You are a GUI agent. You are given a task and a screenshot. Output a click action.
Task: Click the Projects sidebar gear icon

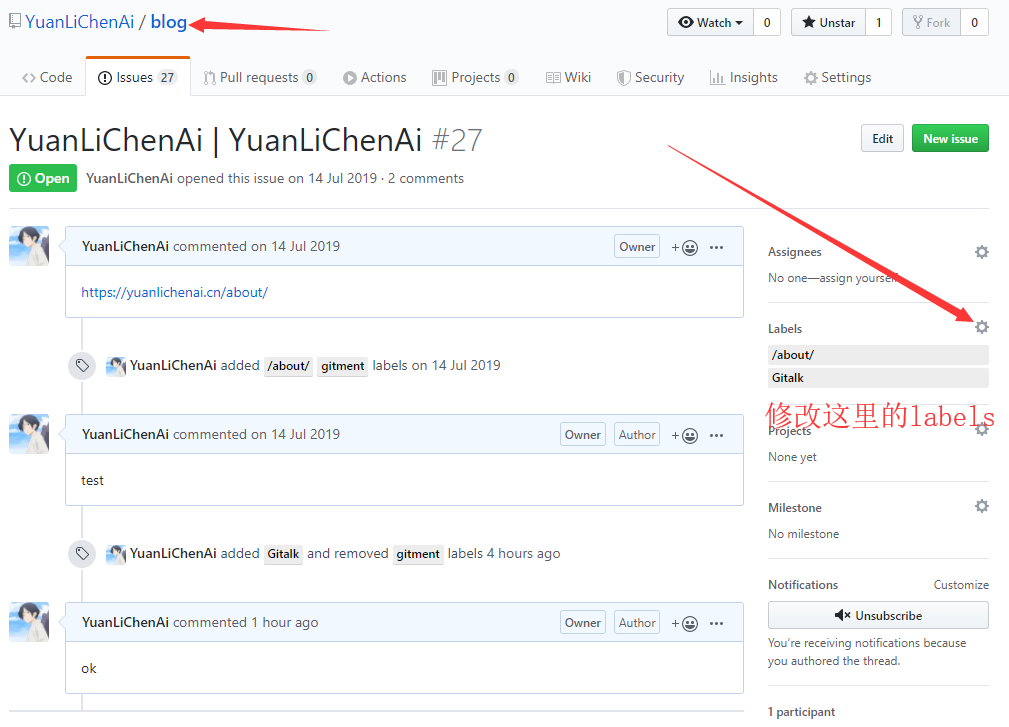pyautogui.click(x=981, y=430)
